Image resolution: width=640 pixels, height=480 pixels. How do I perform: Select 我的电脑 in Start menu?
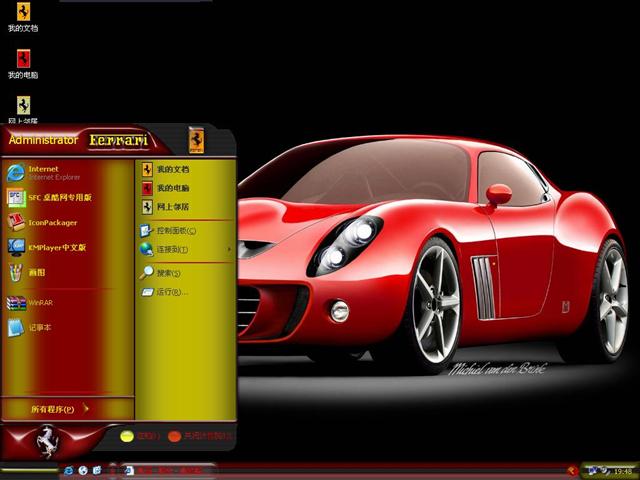(170, 188)
